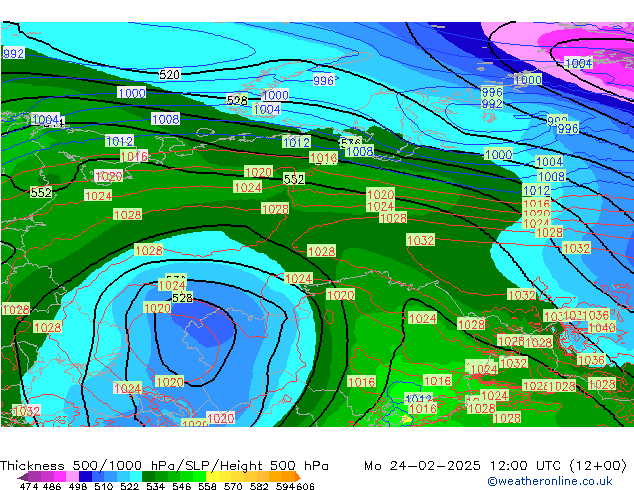Click the black 520 height contour label
This screenshot has height=490, width=634.
pos(170,75)
